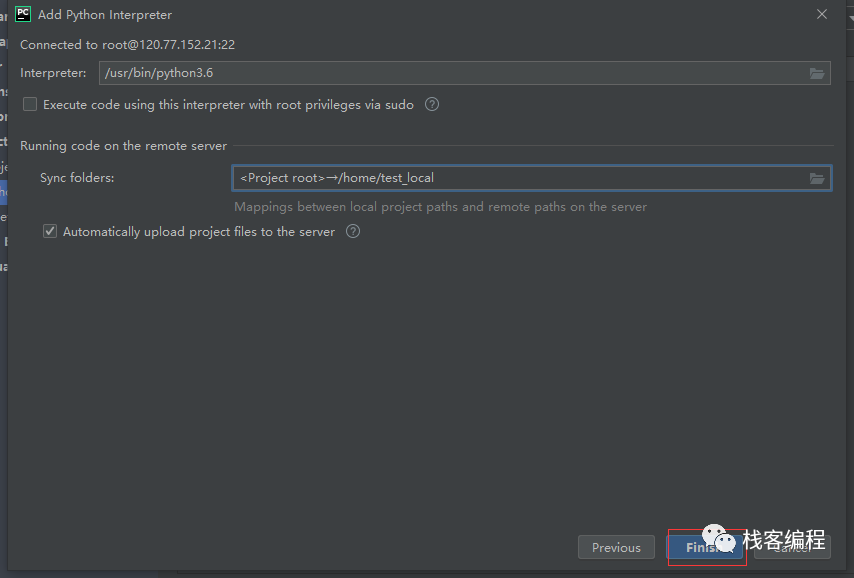This screenshot has height=578, width=854.
Task: Go back with the Previous button
Action: pyautogui.click(x=616, y=547)
